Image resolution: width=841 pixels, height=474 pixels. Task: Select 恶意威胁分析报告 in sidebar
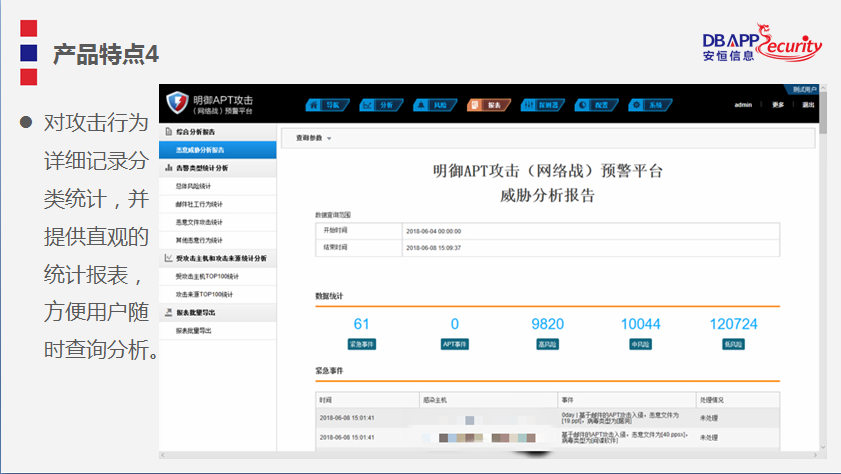(218, 150)
